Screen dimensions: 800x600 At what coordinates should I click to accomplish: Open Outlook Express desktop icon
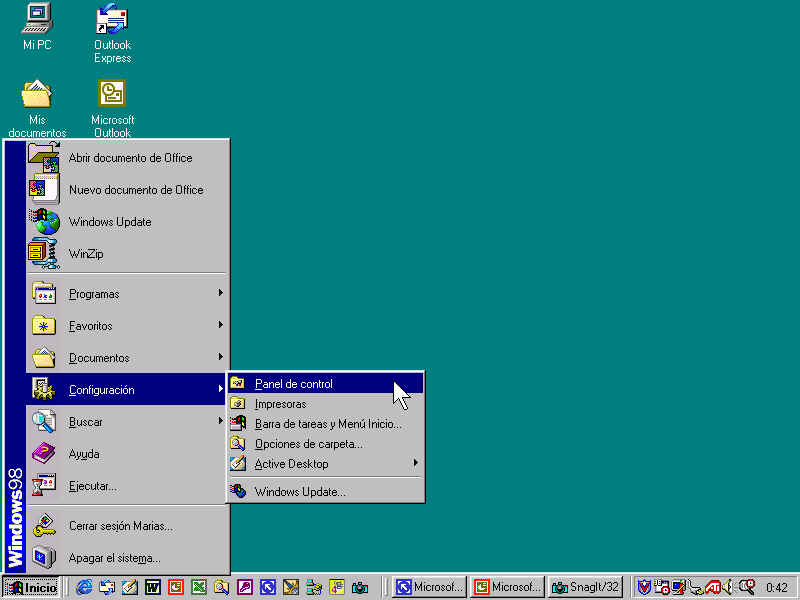[112, 30]
